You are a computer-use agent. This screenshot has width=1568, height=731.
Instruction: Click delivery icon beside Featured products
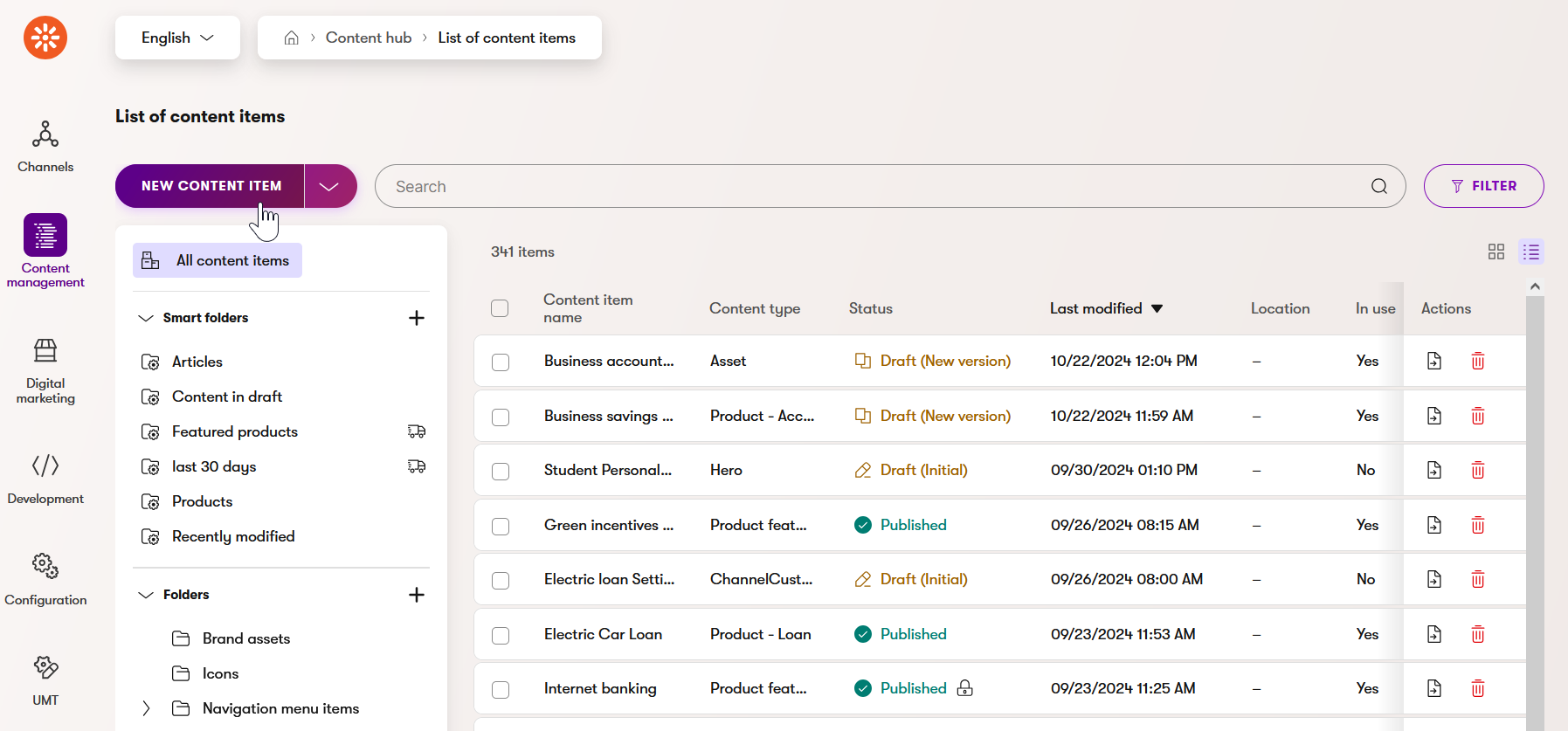[x=417, y=431]
